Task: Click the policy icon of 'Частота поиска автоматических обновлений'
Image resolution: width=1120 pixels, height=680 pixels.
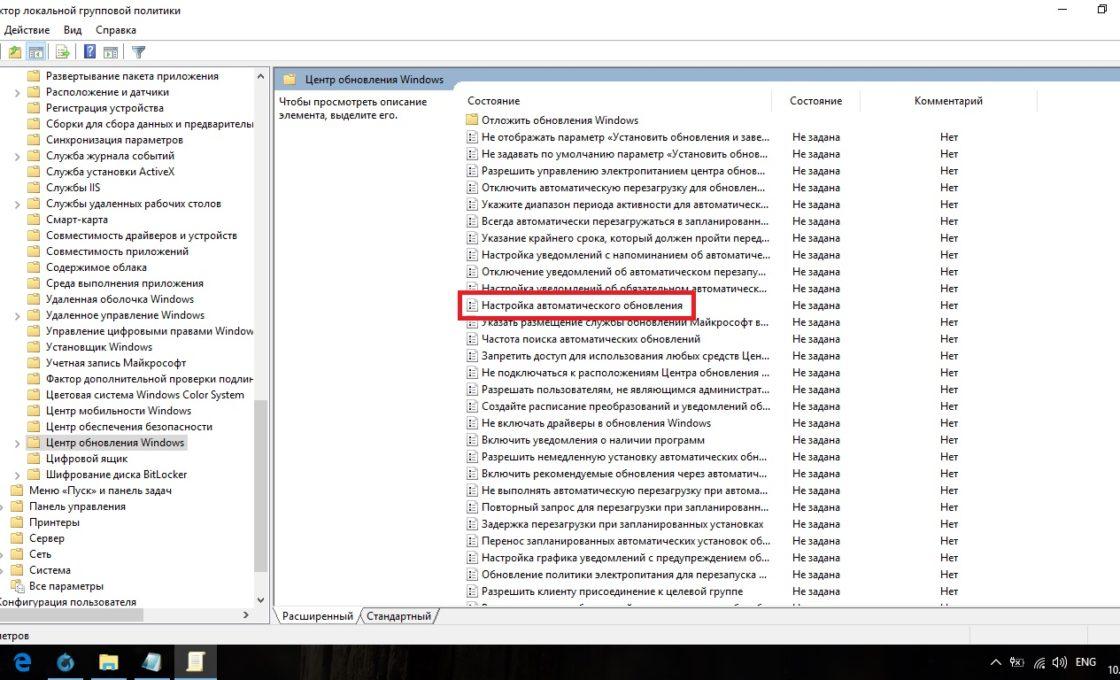Action: tap(471, 339)
